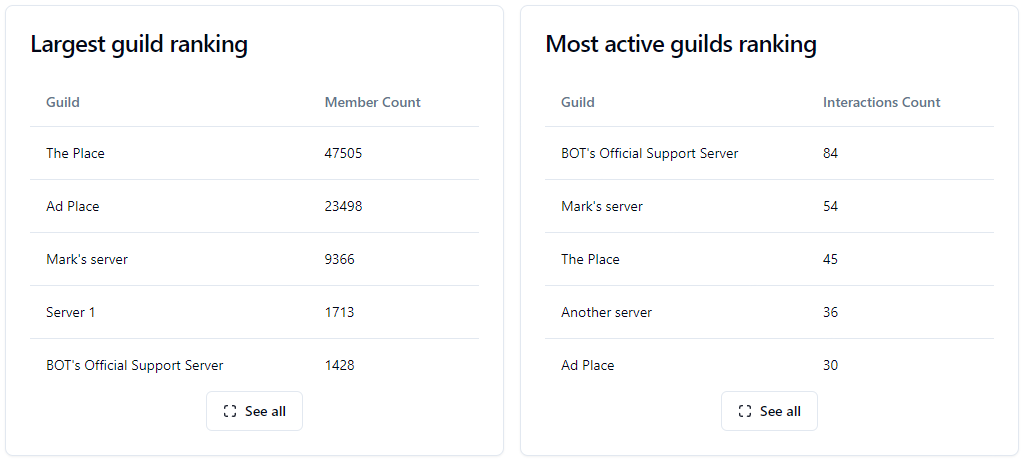
Task: Click the Most active guilds ranking title
Action: point(681,44)
